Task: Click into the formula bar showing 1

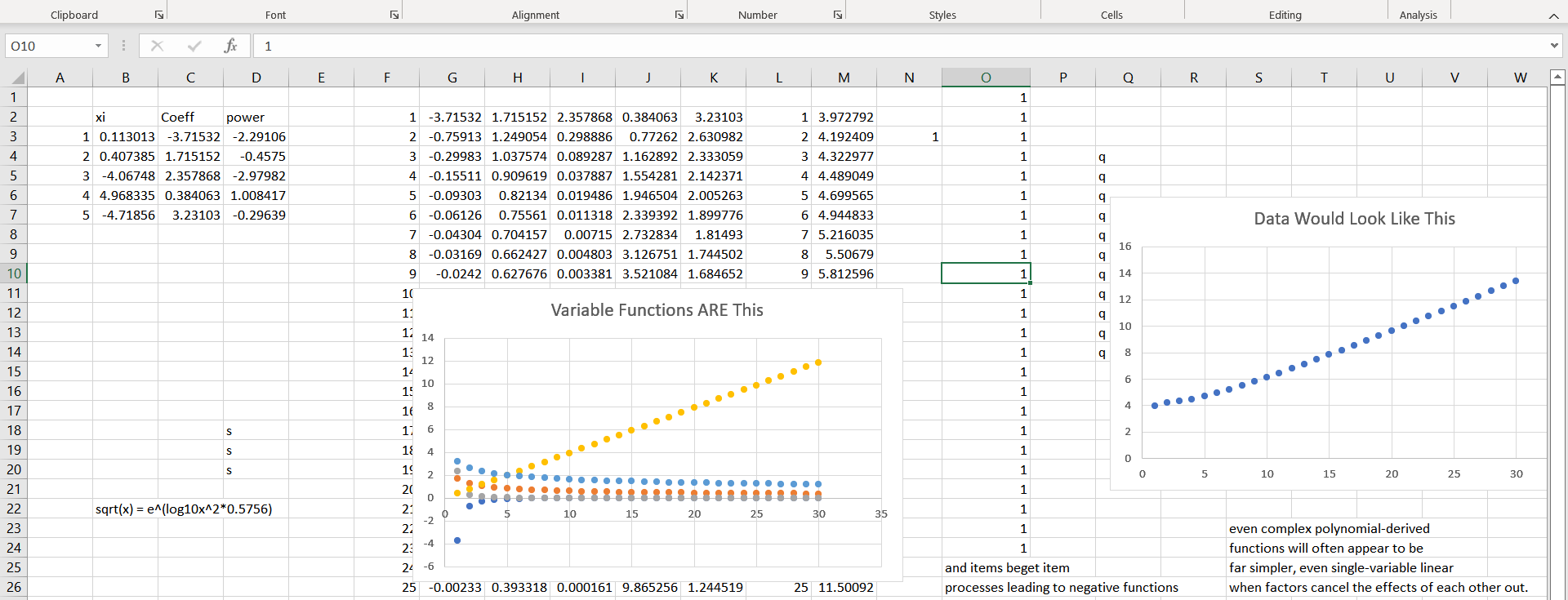Action: click(898, 46)
